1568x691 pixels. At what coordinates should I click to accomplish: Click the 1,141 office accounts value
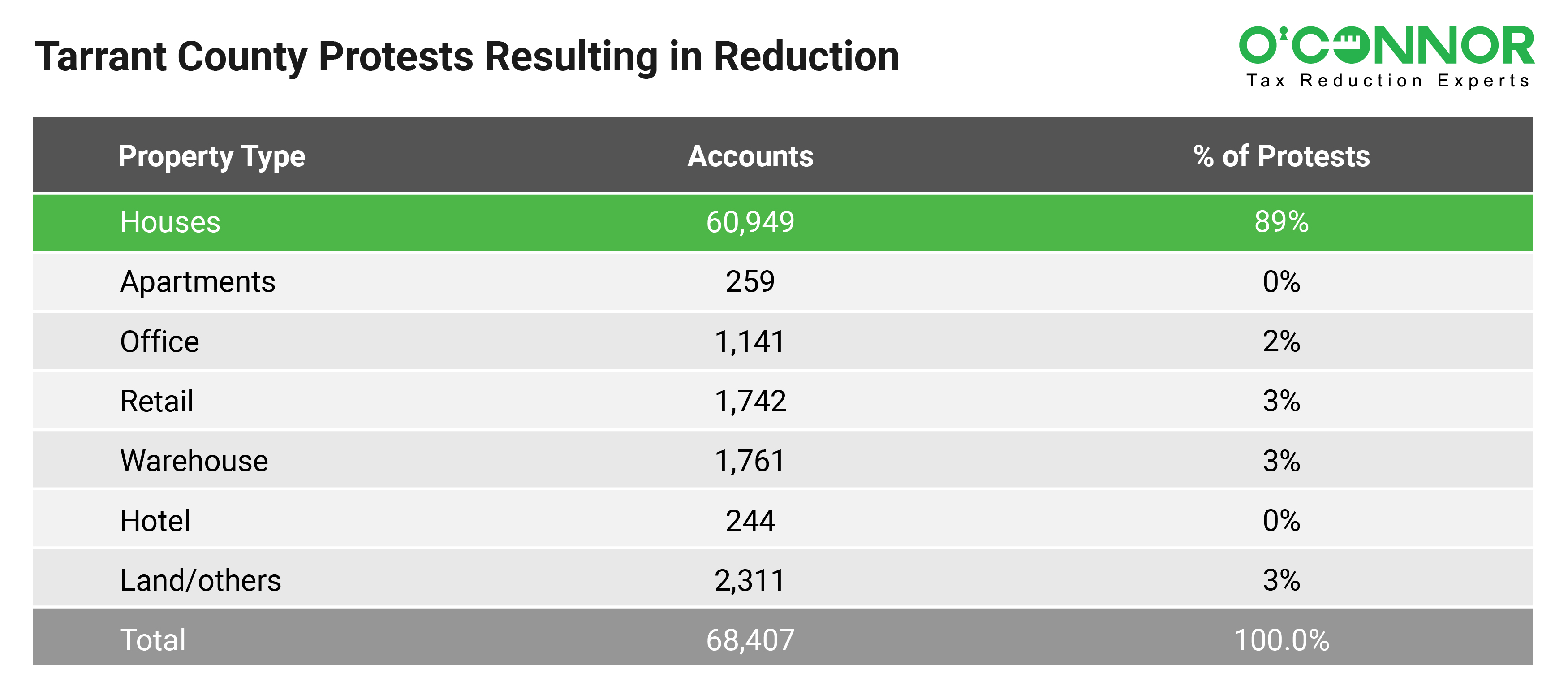(750, 341)
